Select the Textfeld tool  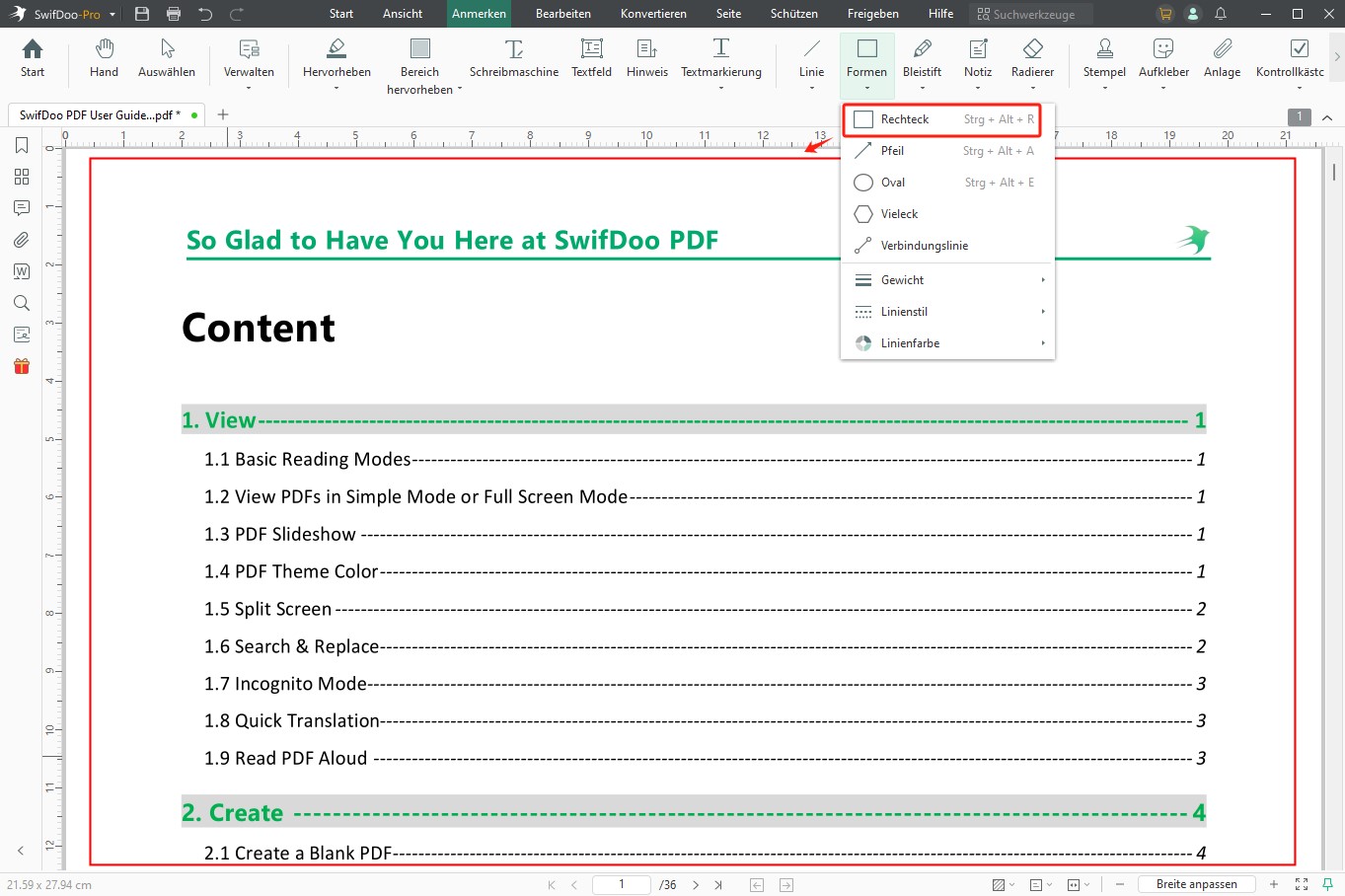(x=592, y=58)
